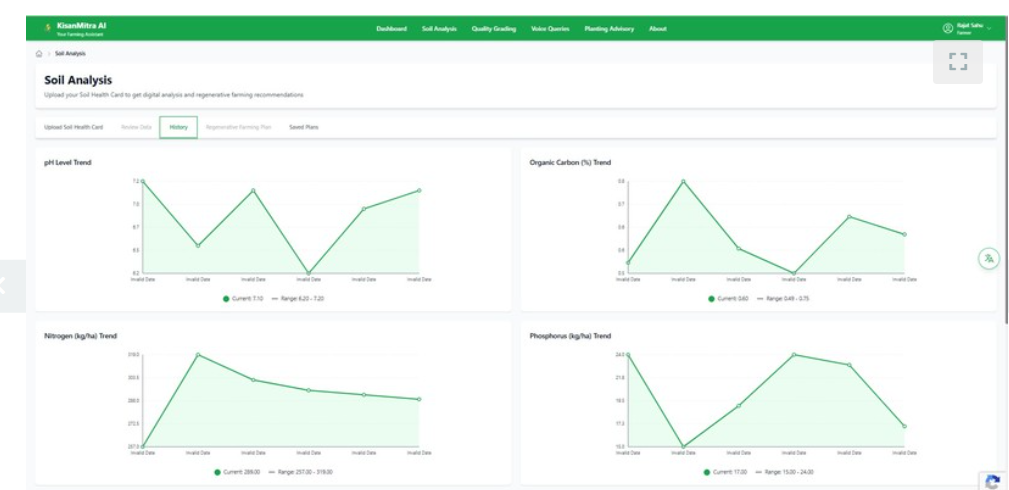Click peak data point in Nitrogen chart
This screenshot has height=490, width=1009.
198,355
